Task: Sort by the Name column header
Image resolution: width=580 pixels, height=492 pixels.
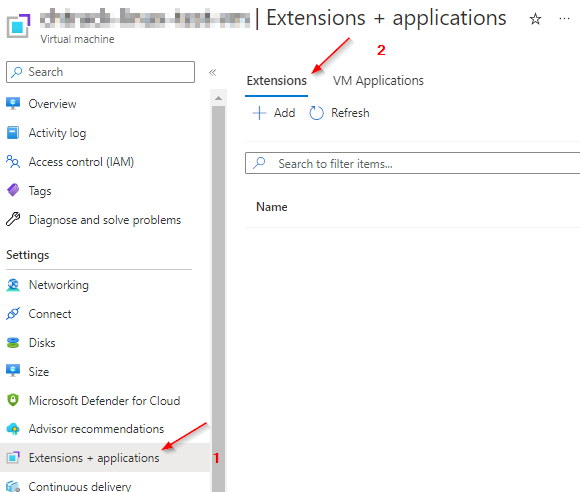Action: 272,207
